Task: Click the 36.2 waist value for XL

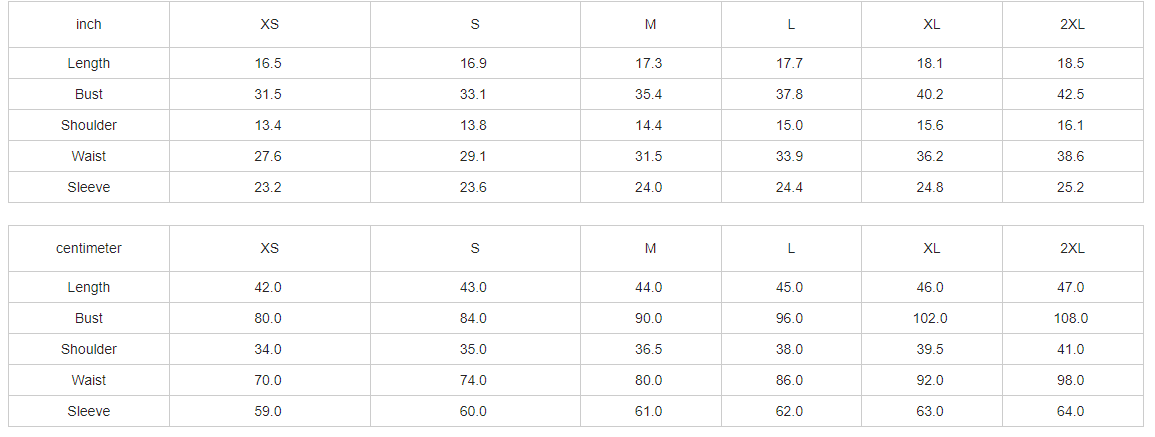Action: [932, 156]
